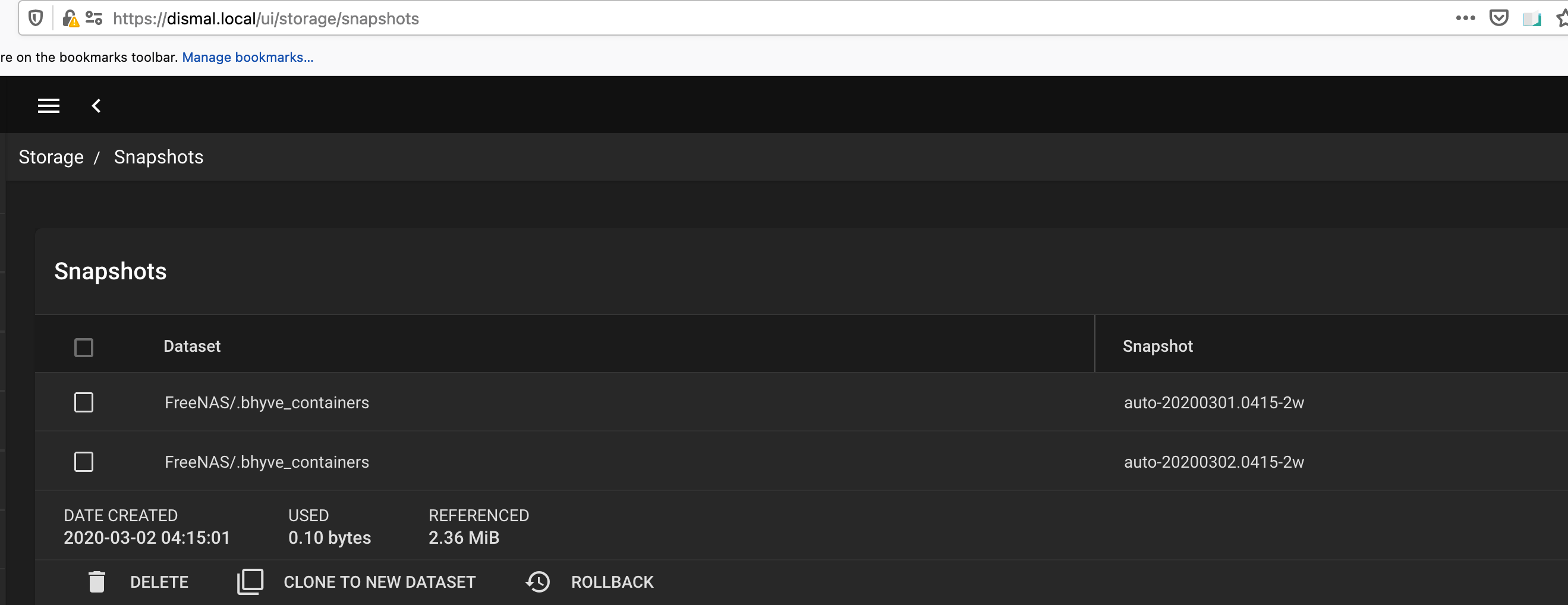1568x605 pixels.
Task: Sort by the Dataset column header
Action: (x=192, y=346)
